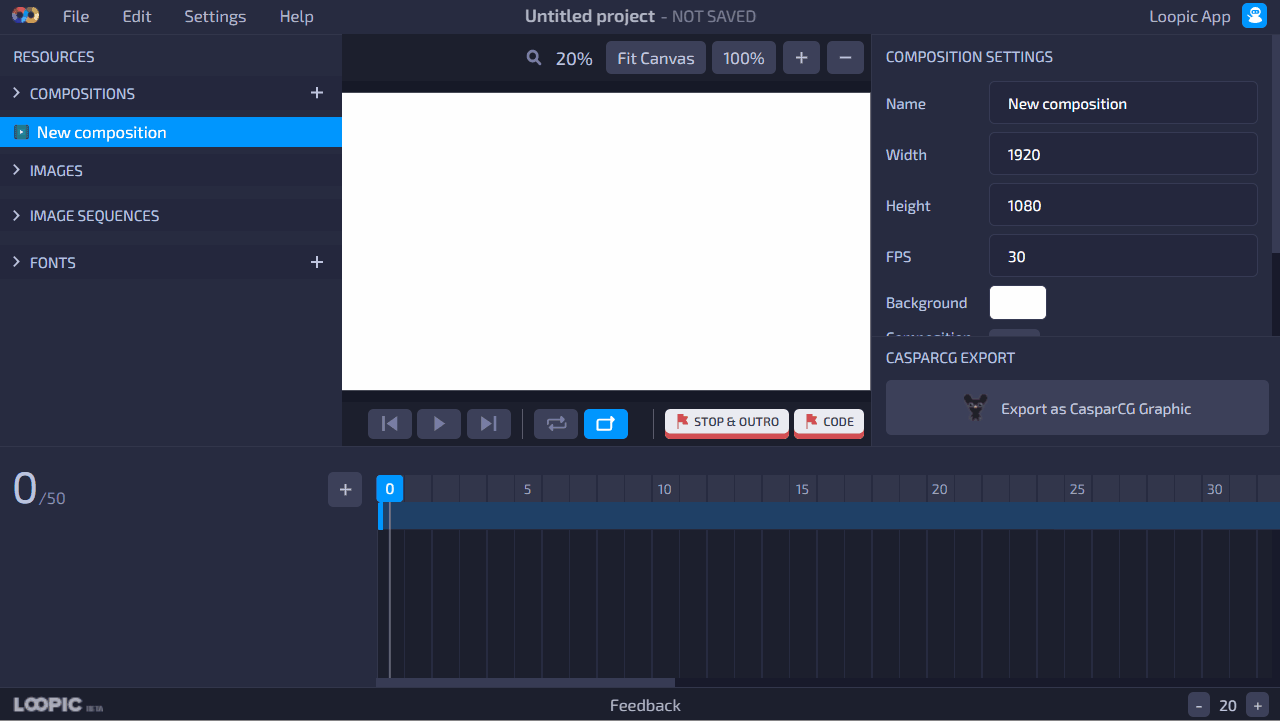
Task: Toggle the highlighted blue play-once button
Action: pyautogui.click(x=606, y=423)
